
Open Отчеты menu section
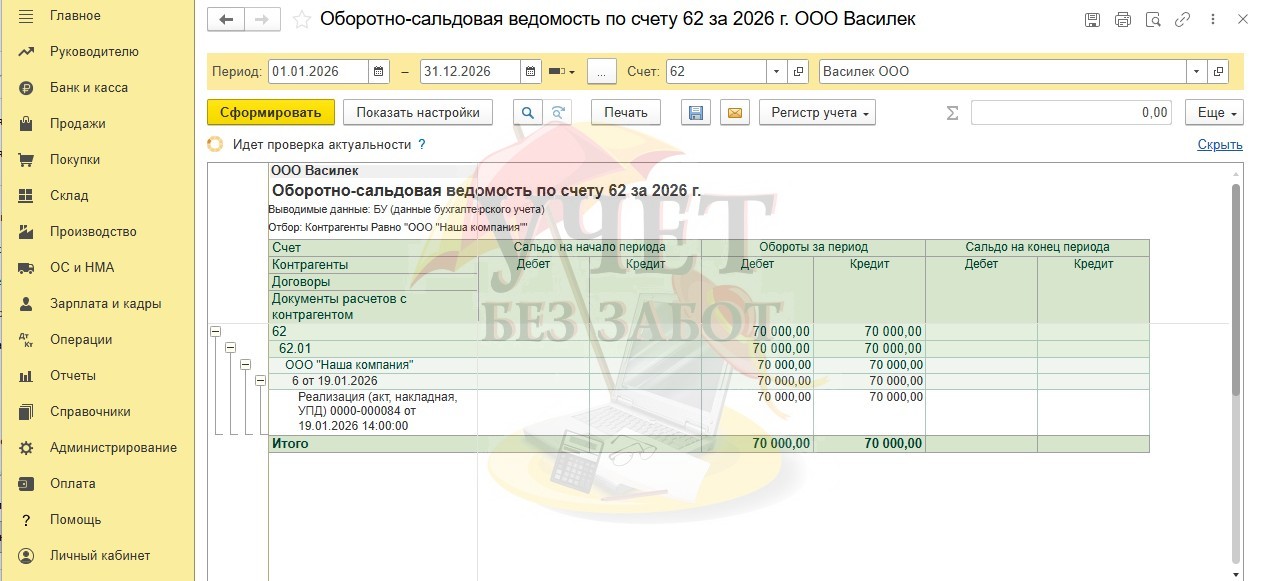pyautogui.click(x=73, y=376)
